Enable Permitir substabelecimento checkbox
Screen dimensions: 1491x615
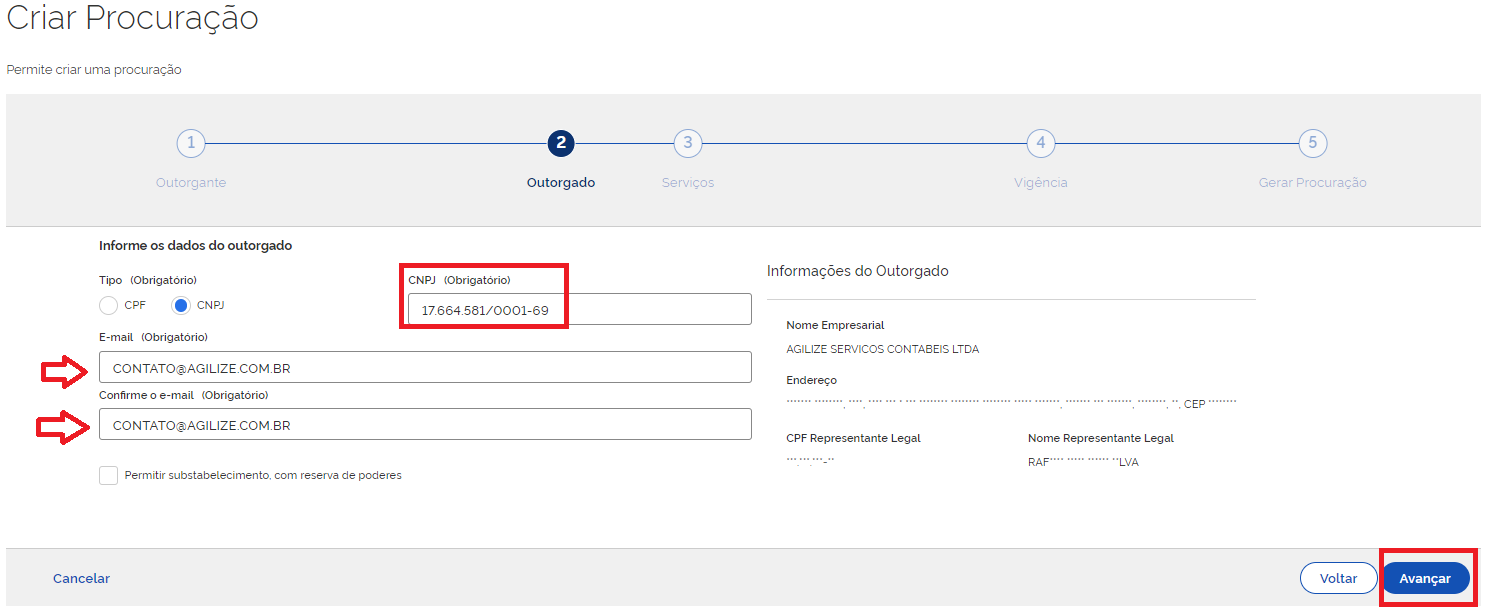[x=109, y=475]
